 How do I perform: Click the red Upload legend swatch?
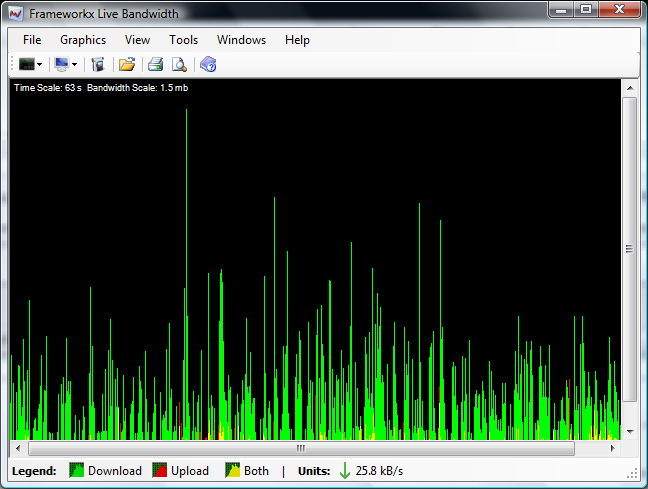[x=160, y=471]
